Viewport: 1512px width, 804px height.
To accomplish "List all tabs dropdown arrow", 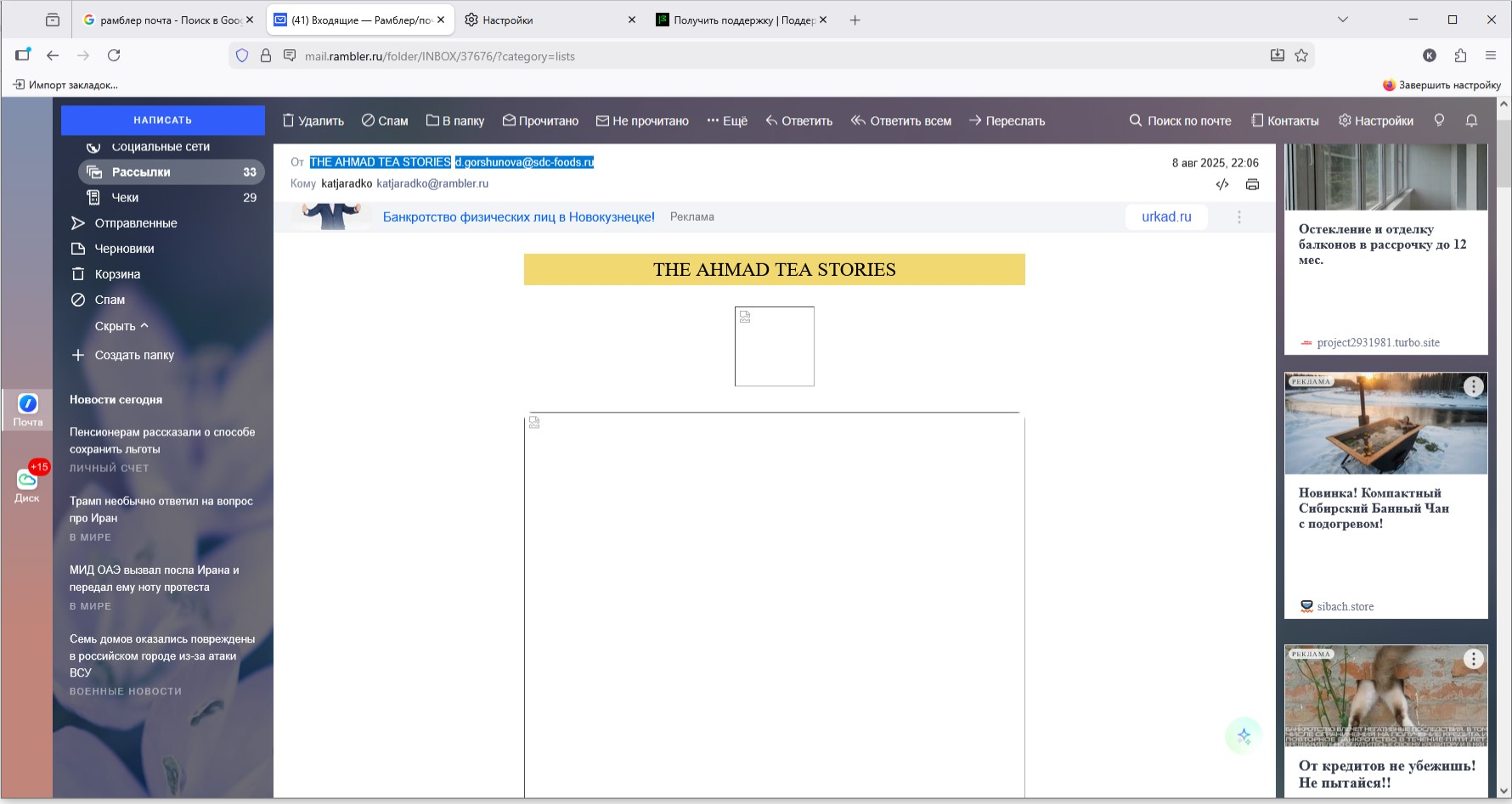I will coord(1343,20).
